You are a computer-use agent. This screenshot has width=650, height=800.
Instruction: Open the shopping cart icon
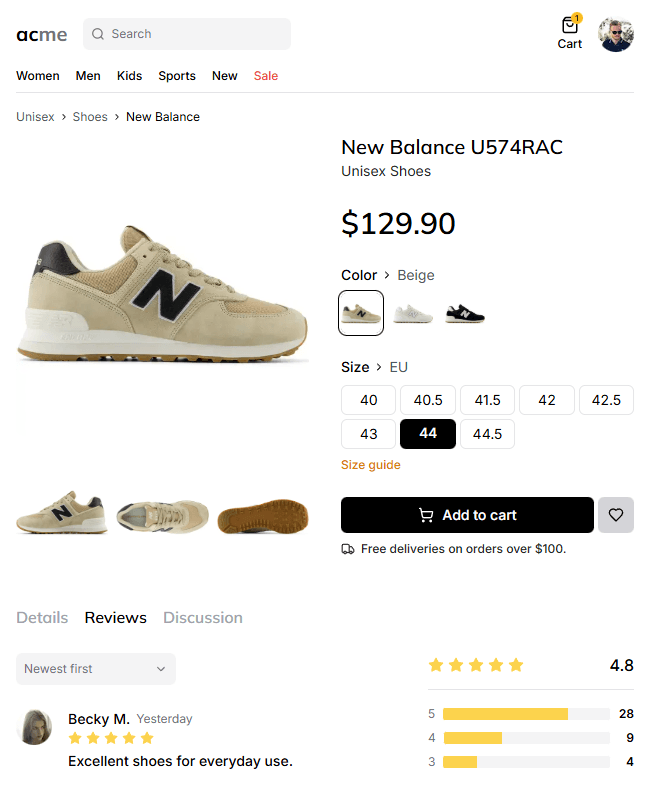570,27
